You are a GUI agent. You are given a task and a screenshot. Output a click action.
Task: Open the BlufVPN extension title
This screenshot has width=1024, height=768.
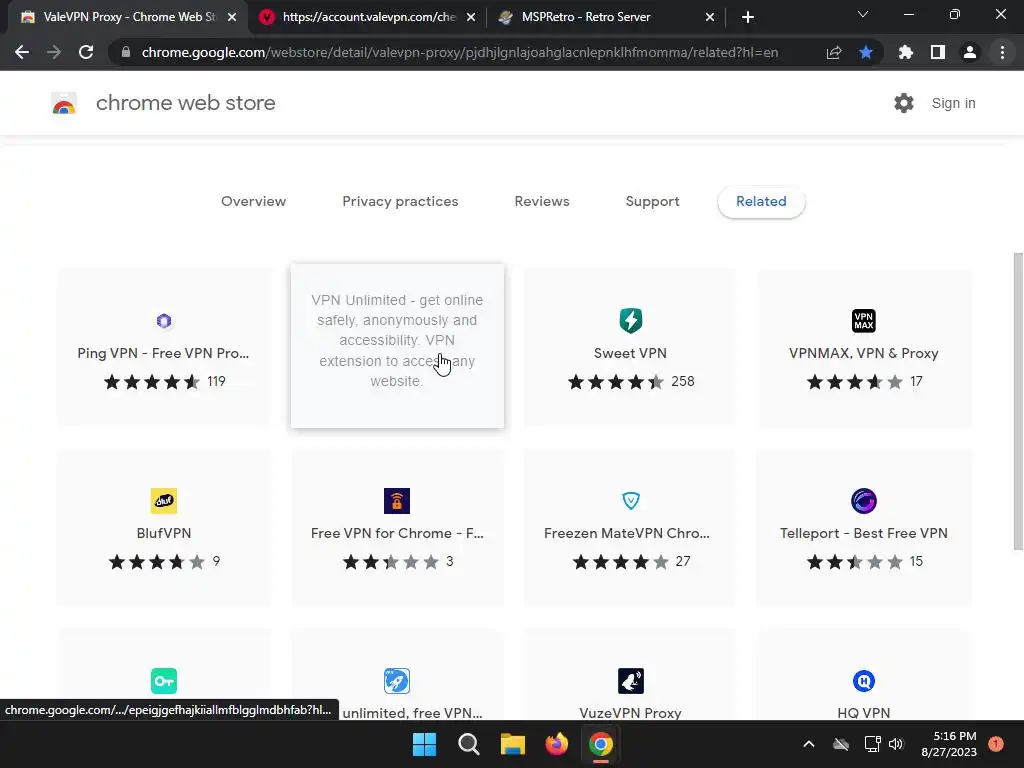[164, 534]
